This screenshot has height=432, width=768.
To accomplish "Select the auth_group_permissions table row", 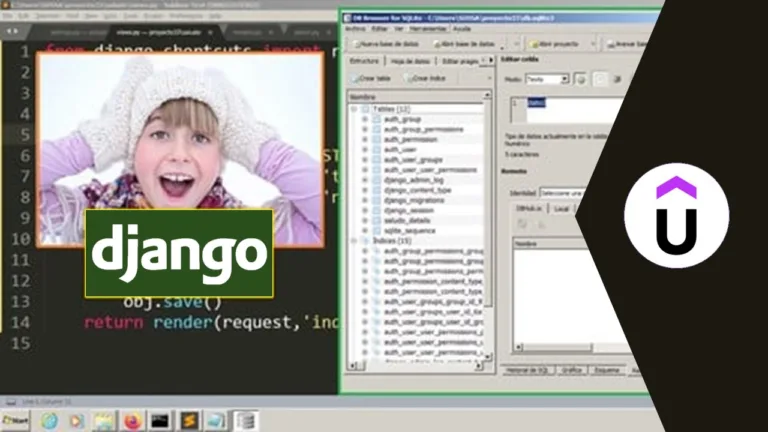I will tap(423, 129).
